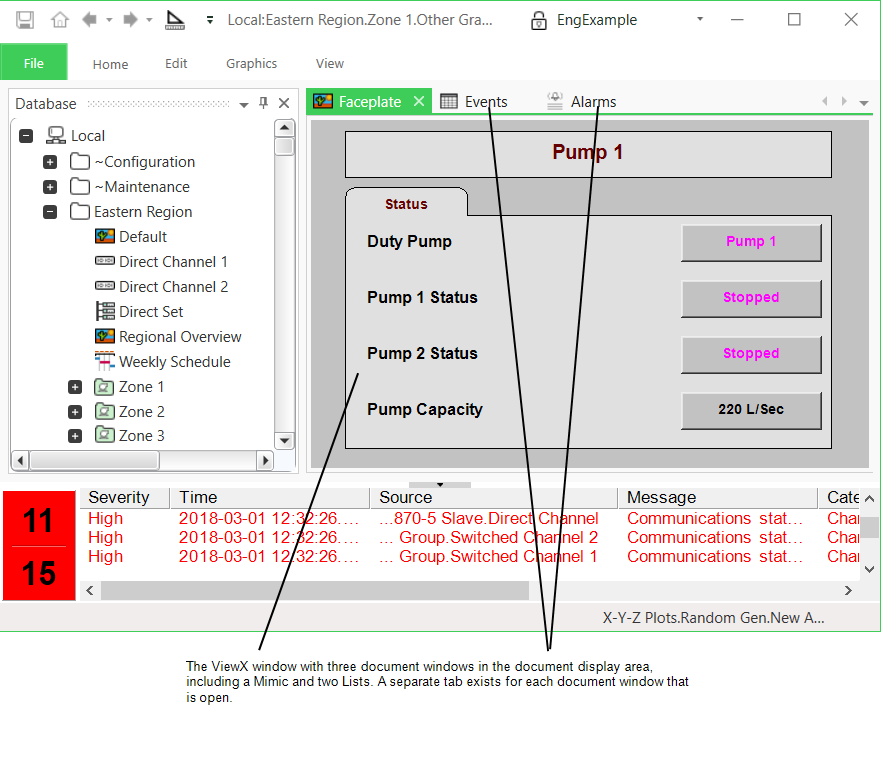Open the Graphics ribbon tab

250,63
